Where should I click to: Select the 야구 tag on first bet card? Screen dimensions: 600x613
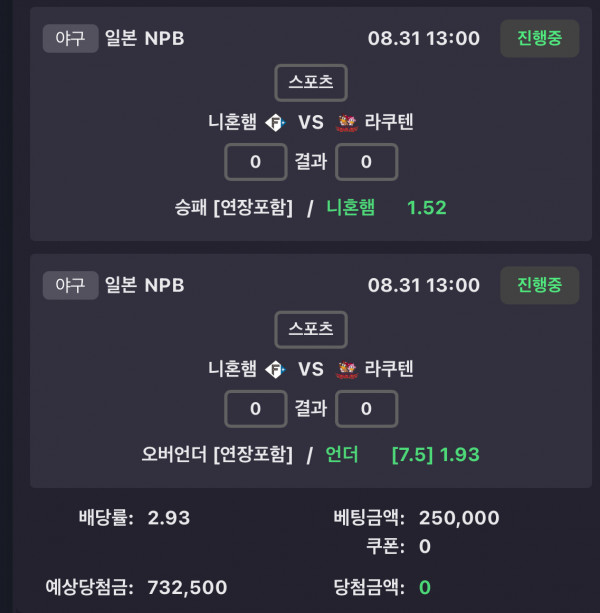[70, 38]
